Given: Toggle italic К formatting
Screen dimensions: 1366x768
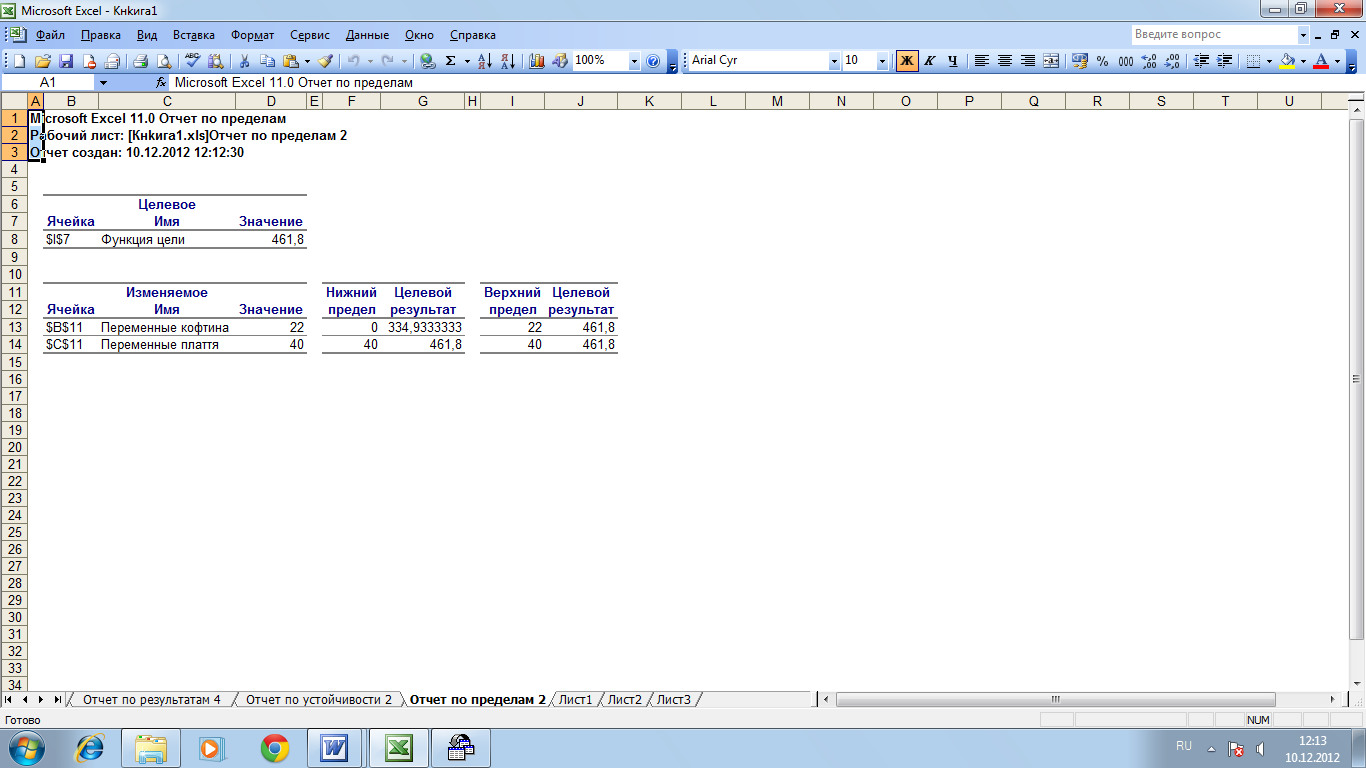Looking at the screenshot, I should coord(930,61).
